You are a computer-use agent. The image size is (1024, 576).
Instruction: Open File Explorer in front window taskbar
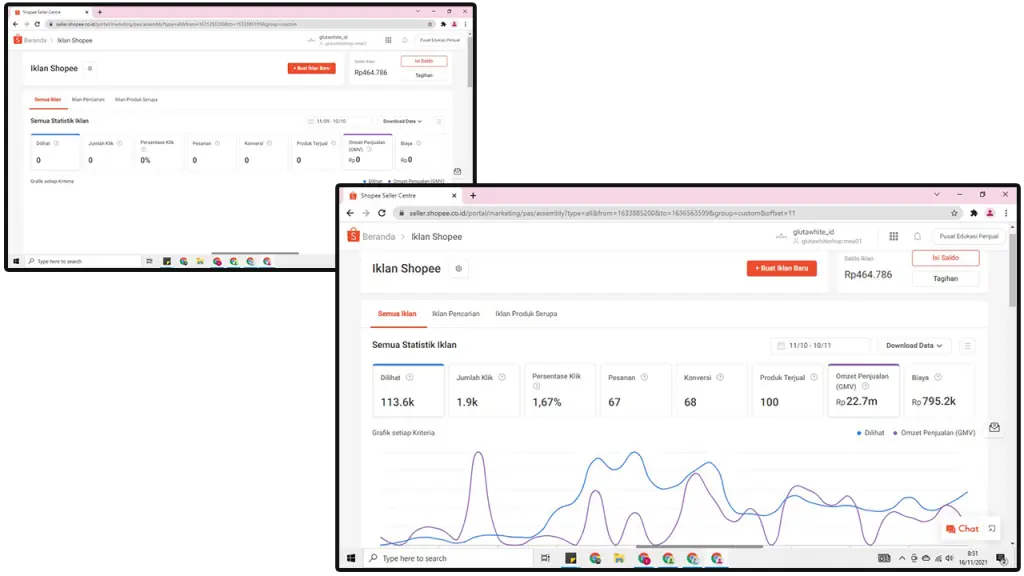[618, 558]
